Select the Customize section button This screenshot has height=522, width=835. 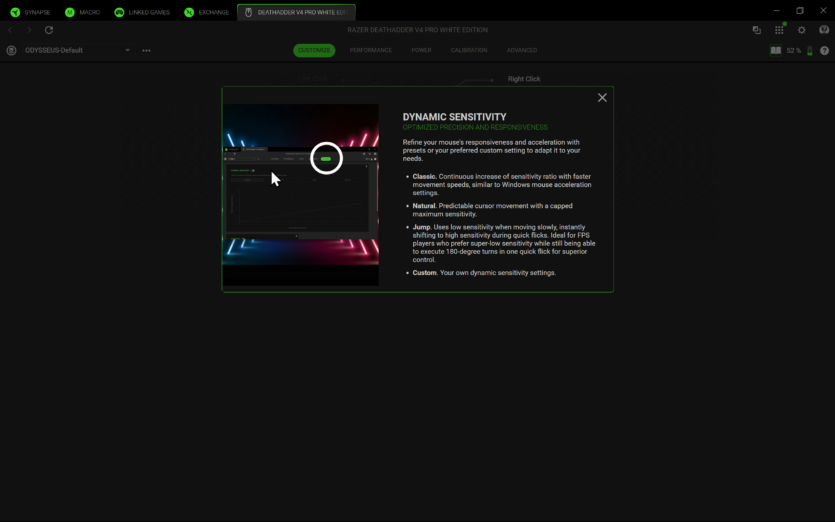click(x=314, y=50)
